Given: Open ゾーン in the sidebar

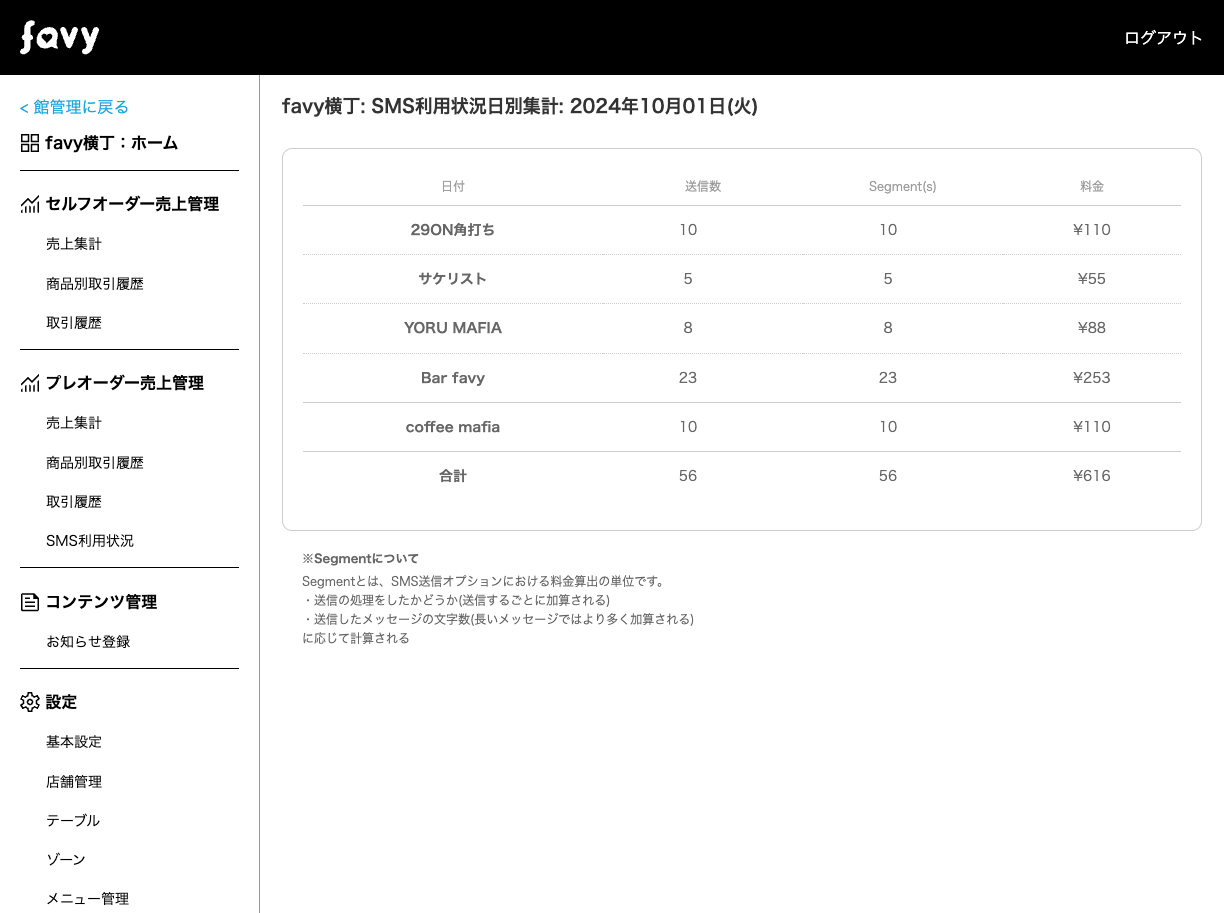Looking at the screenshot, I should [66, 859].
